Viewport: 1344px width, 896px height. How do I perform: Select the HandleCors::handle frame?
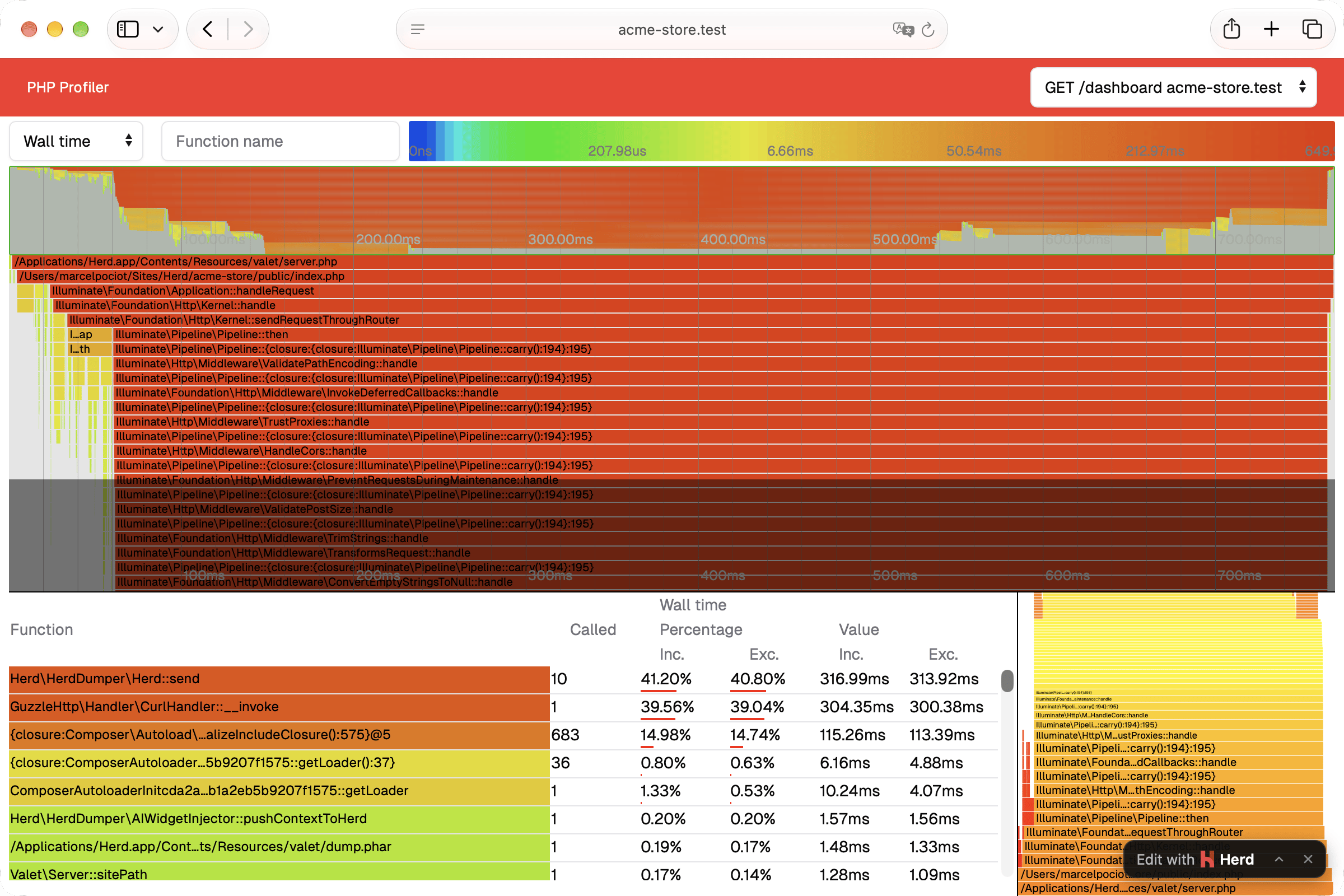721,451
